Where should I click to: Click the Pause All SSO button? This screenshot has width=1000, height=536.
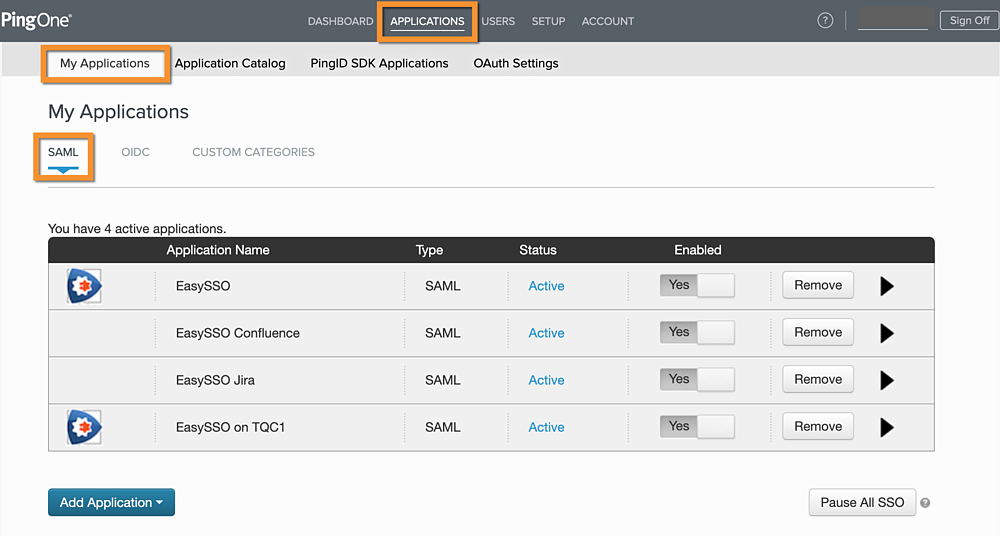tap(862, 502)
